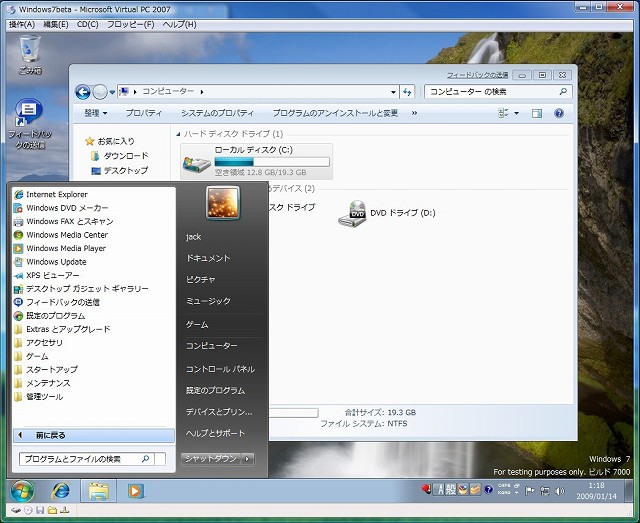Click the arrow after コンピューター in address bar
Image resolution: width=640 pixels, height=523 pixels.
[202, 92]
